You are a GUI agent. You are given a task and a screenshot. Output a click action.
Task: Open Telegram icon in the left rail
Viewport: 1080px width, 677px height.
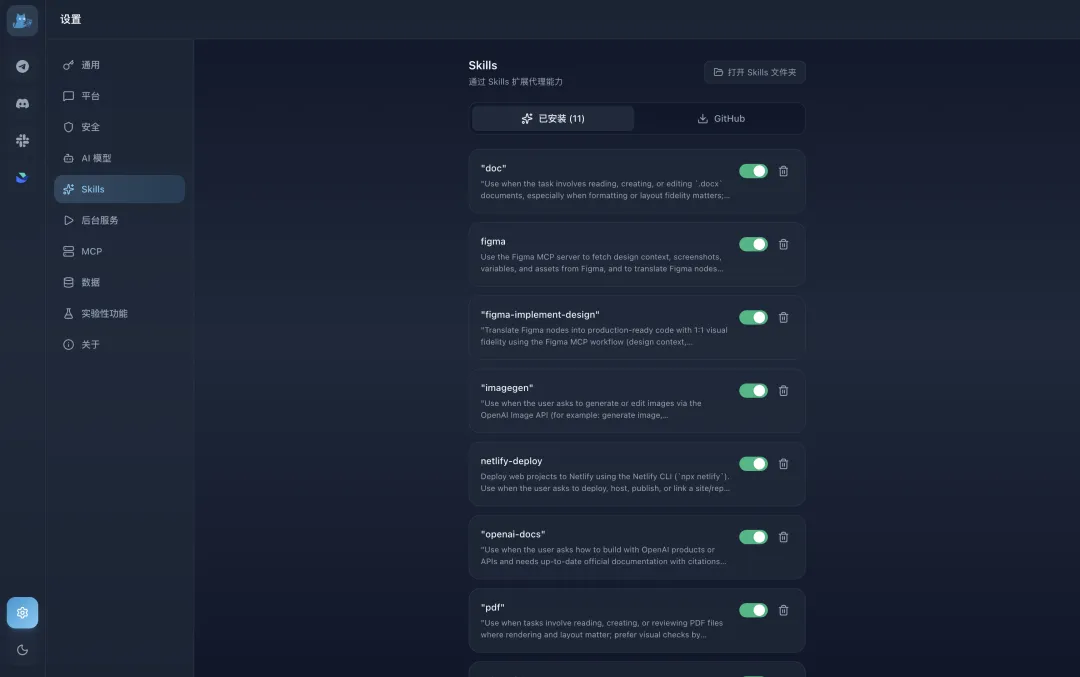[x=22, y=65]
